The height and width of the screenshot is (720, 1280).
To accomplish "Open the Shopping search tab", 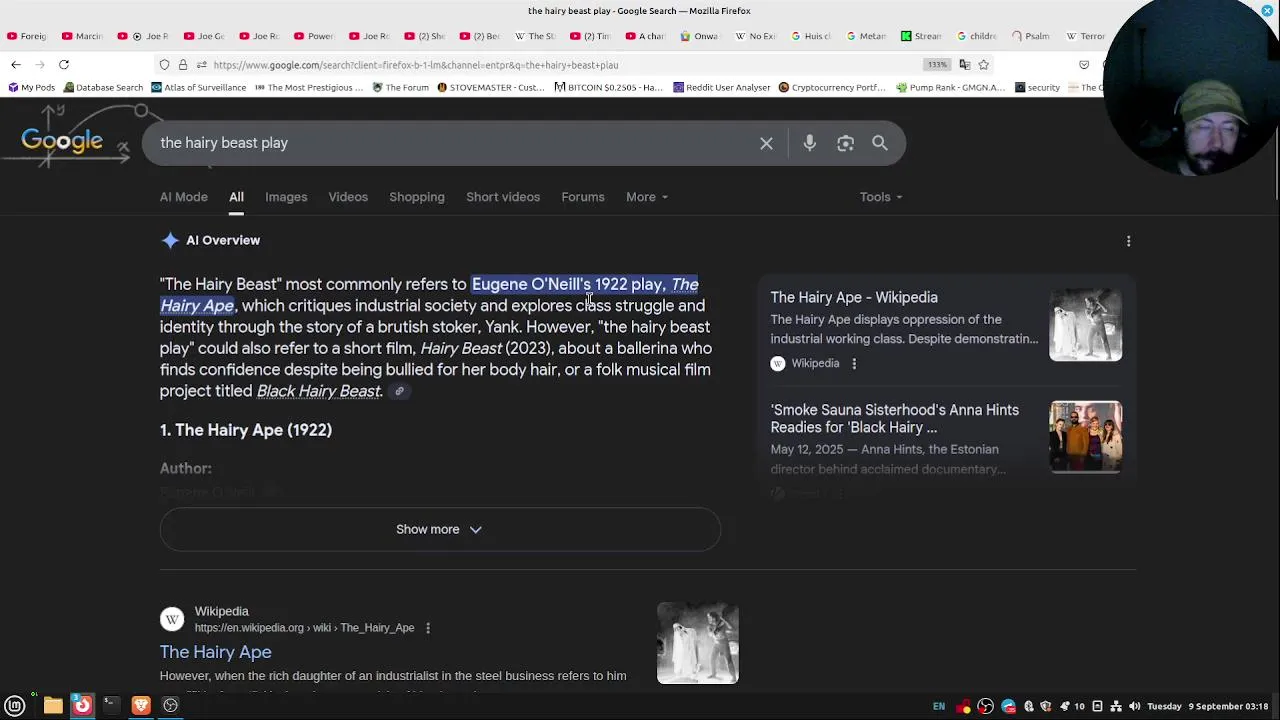I will point(417,197).
